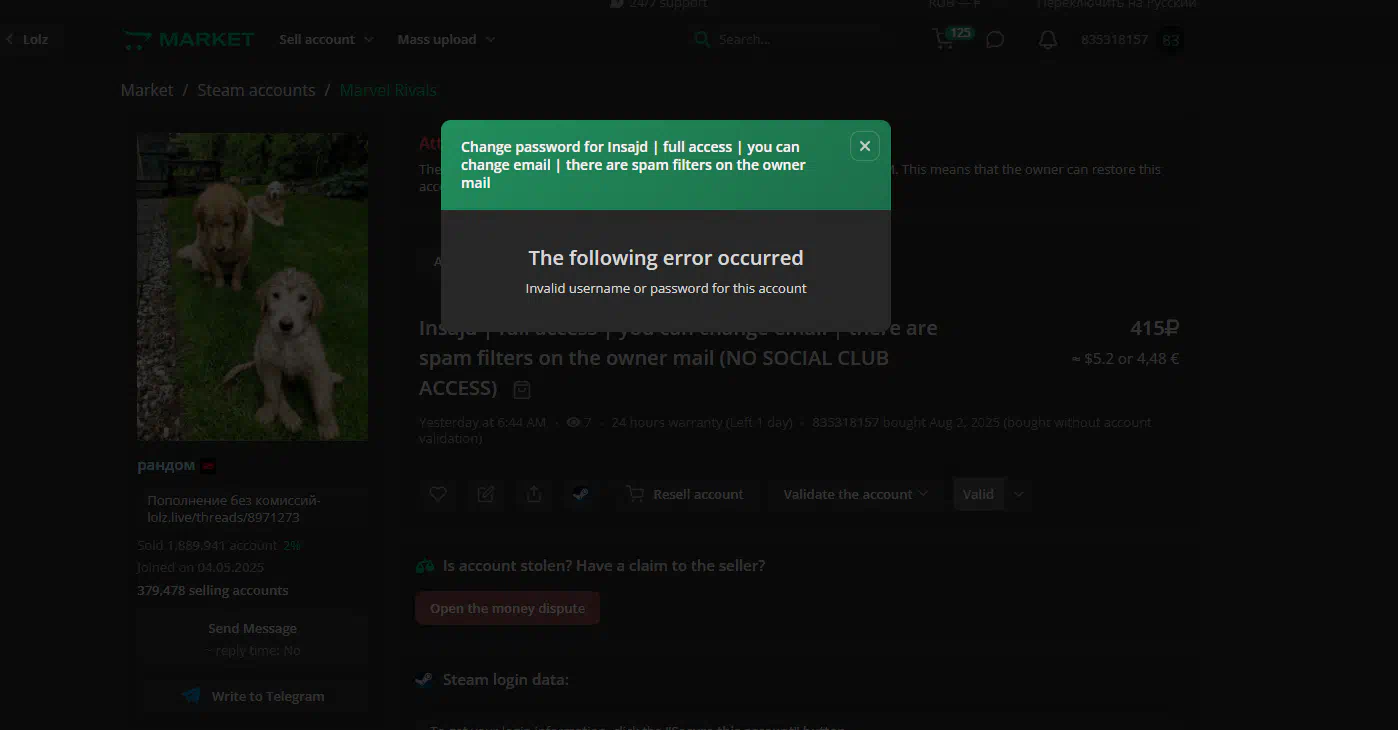The width and height of the screenshot is (1398, 730).
Task: Click the views eye icon showing 7
Action: (x=574, y=423)
